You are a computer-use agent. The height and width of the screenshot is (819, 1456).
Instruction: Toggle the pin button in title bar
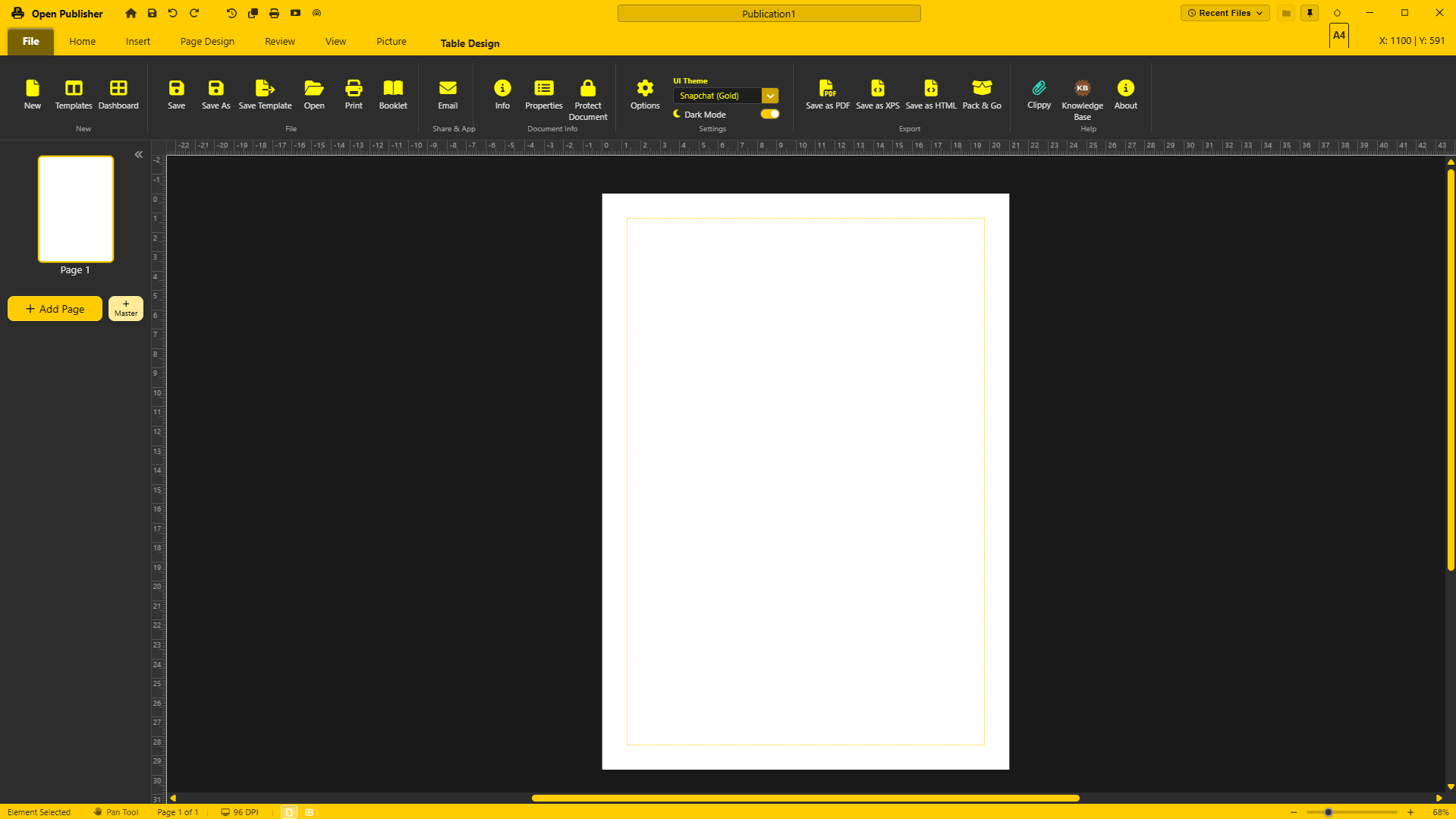[x=1310, y=13]
